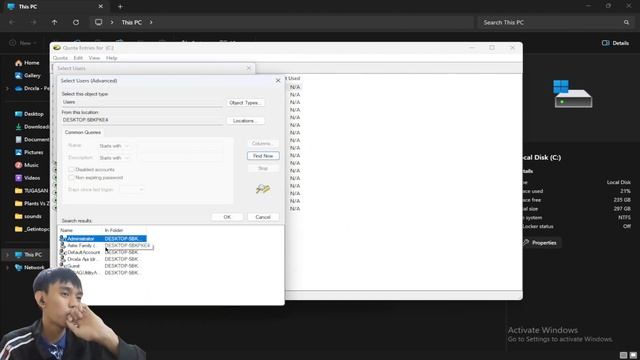
Task: Select Common Queries tab
Action: point(83,132)
